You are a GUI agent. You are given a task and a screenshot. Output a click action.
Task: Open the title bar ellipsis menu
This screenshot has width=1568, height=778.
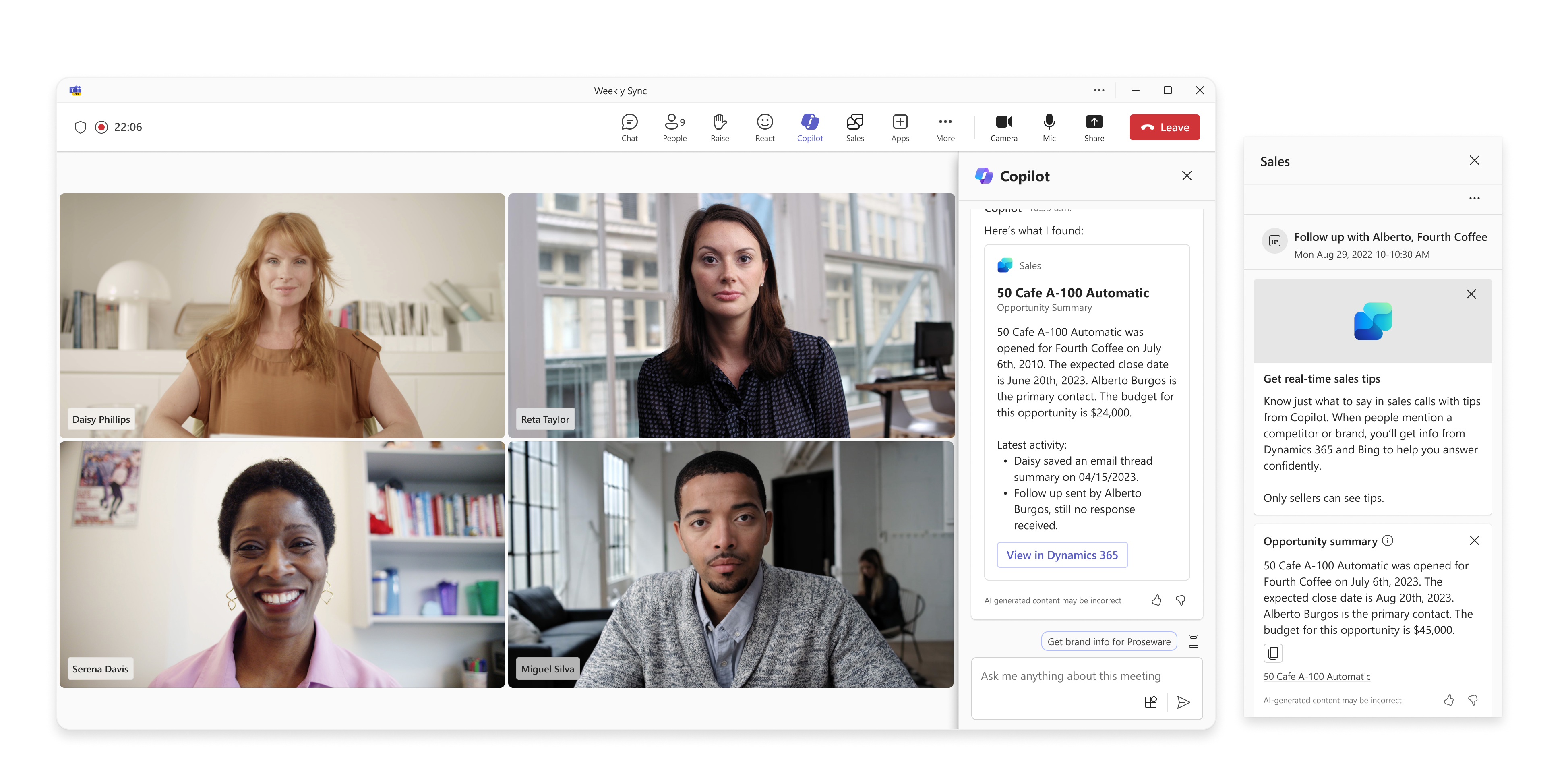[1099, 90]
